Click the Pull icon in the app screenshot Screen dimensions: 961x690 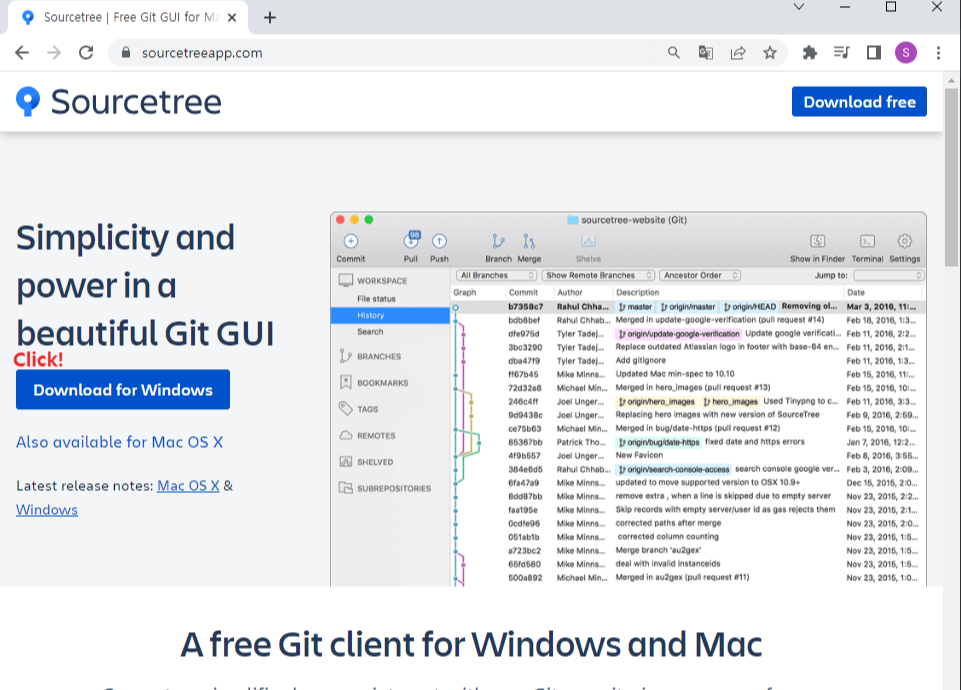click(411, 240)
